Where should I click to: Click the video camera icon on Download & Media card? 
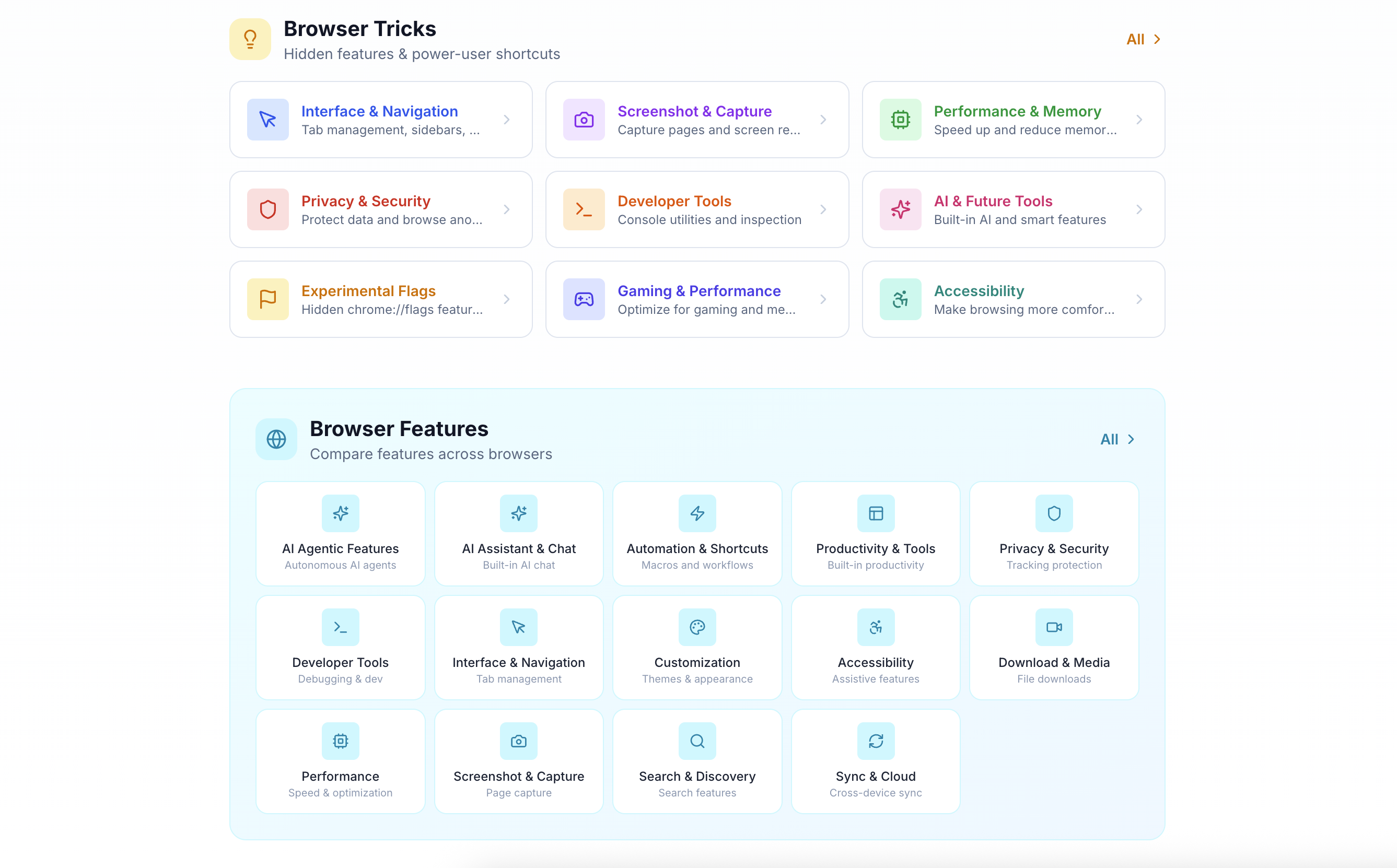(x=1054, y=627)
